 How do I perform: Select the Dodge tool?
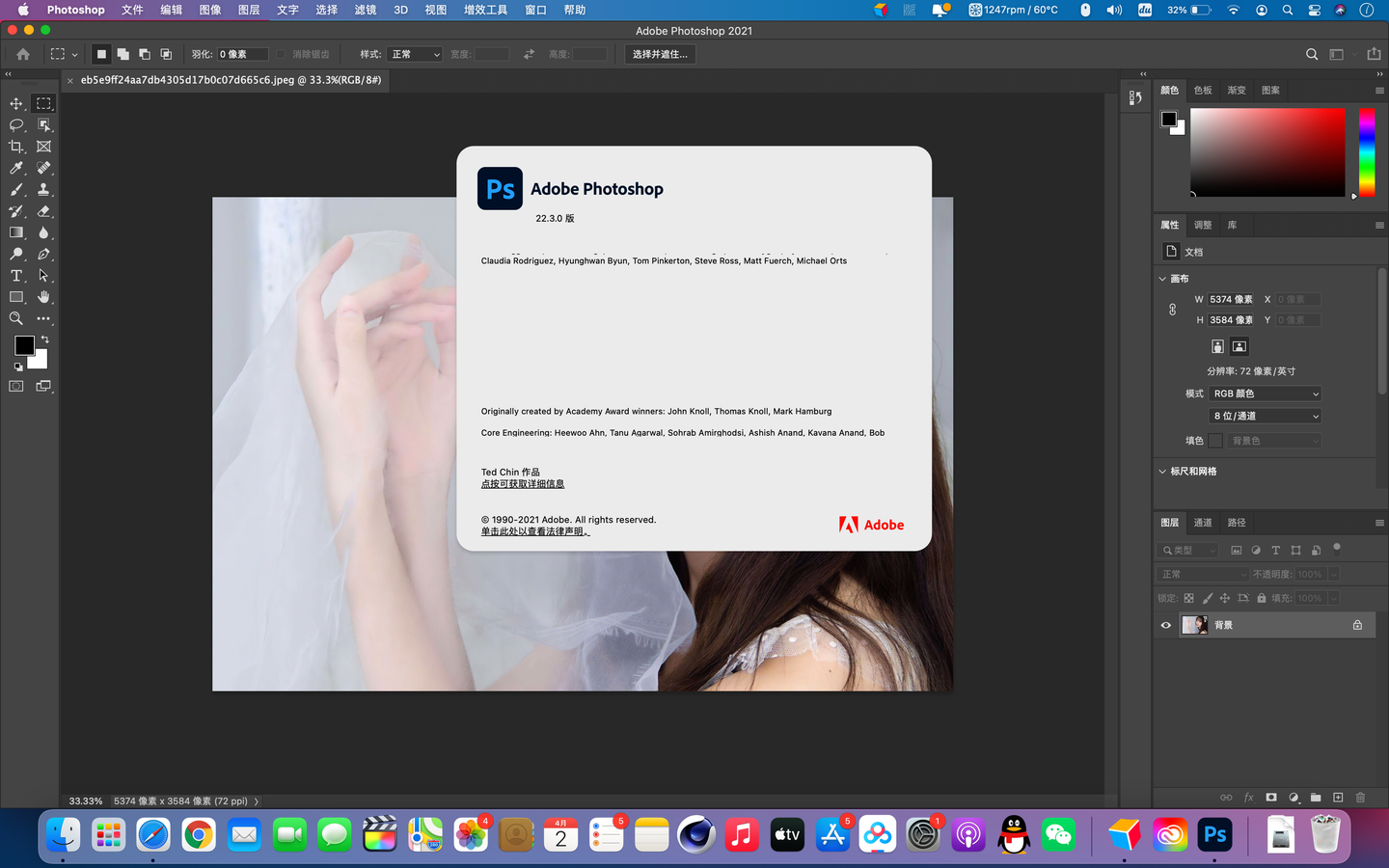(16, 255)
